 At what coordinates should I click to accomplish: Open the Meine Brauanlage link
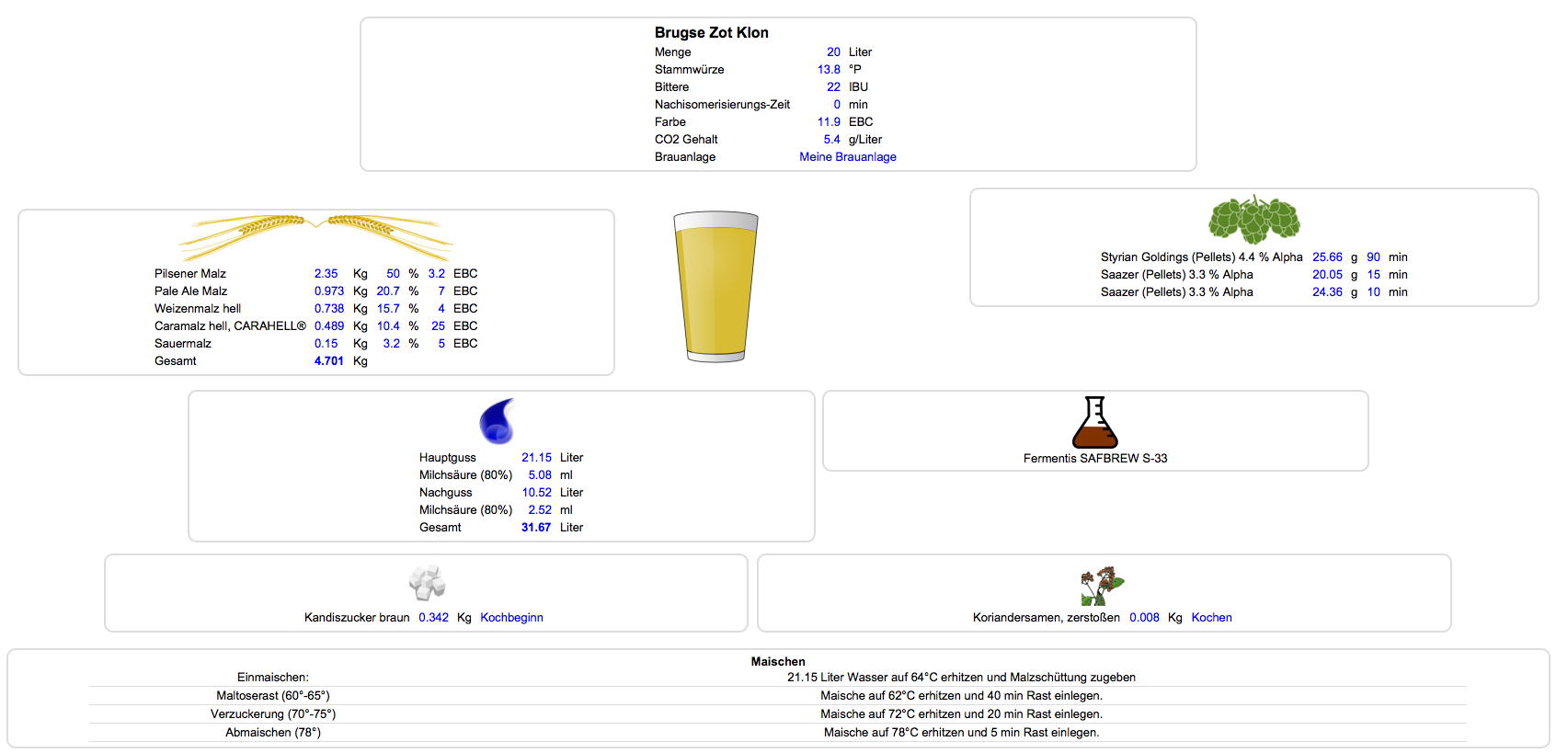(x=847, y=157)
